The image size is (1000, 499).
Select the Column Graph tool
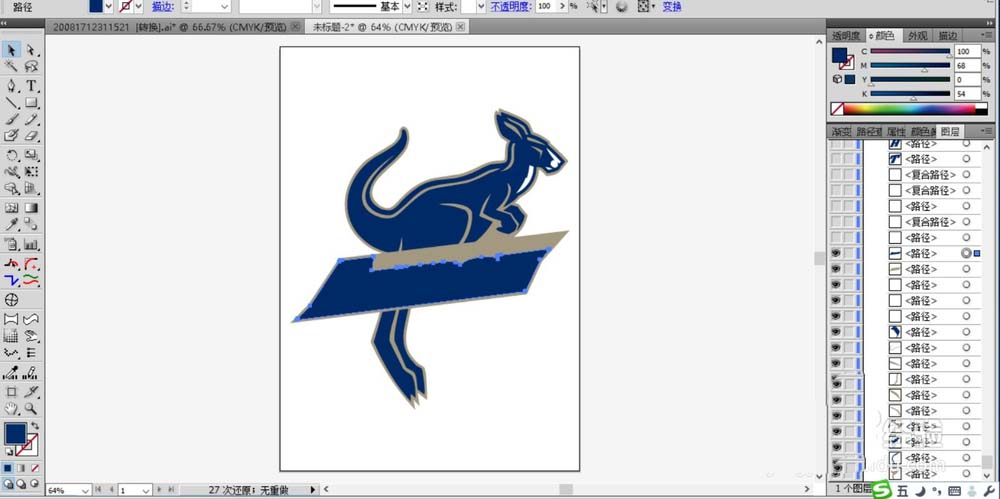31,244
